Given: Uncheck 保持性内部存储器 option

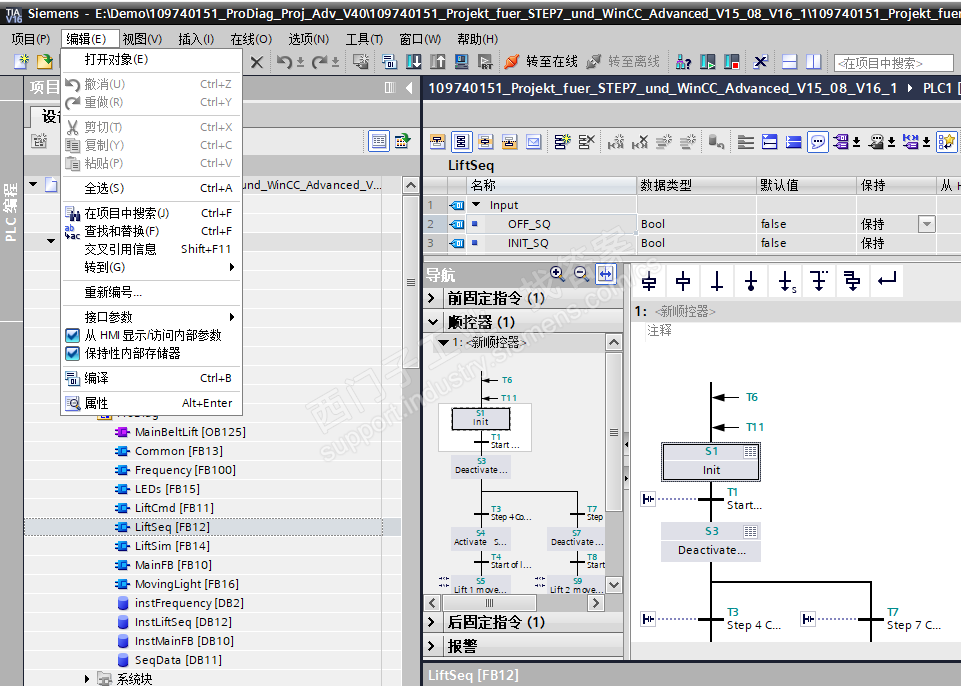Looking at the screenshot, I should click(x=72, y=353).
